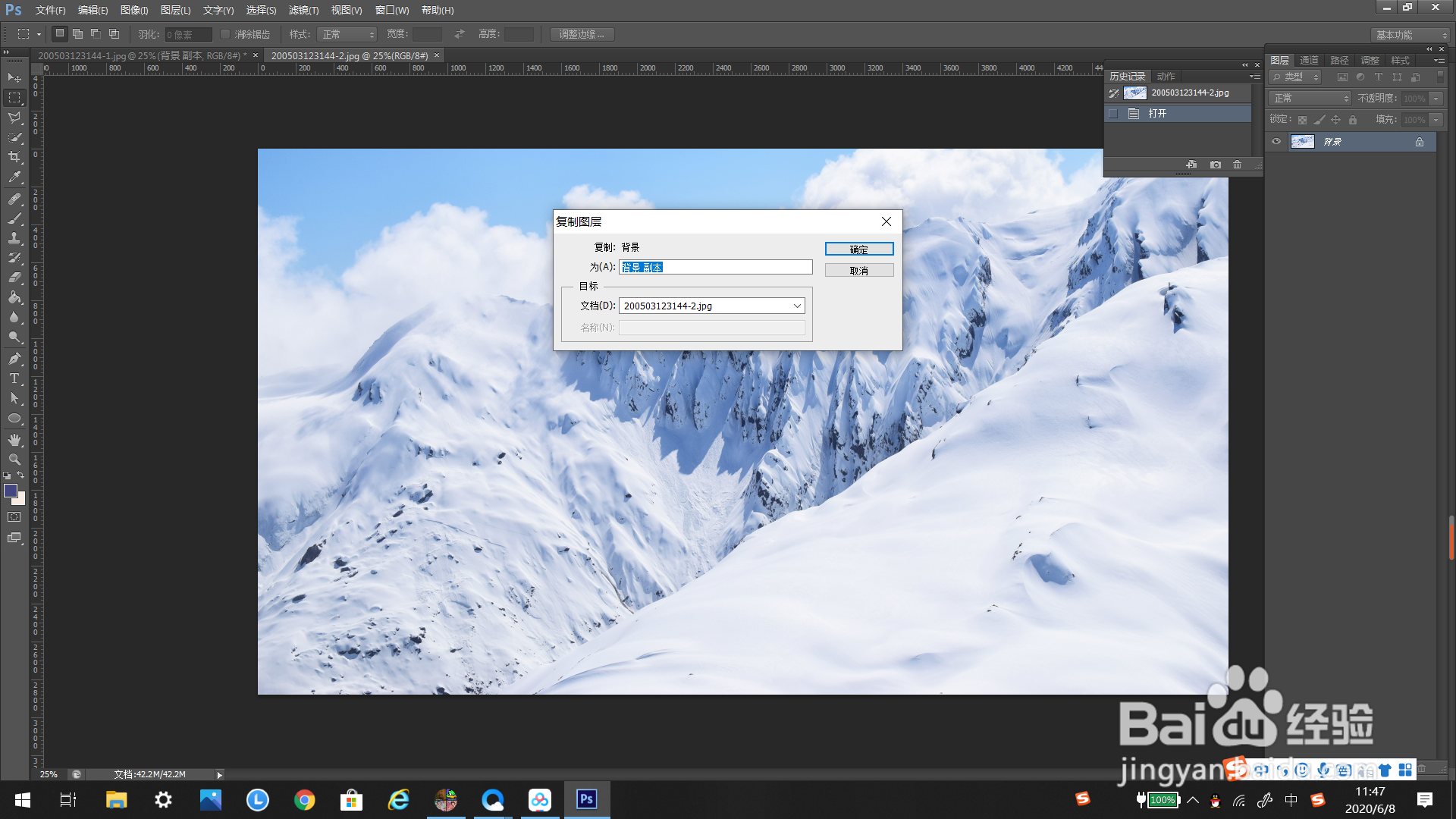This screenshot has width=1456, height=819.
Task: Select the Pen tool
Action: coord(14,359)
